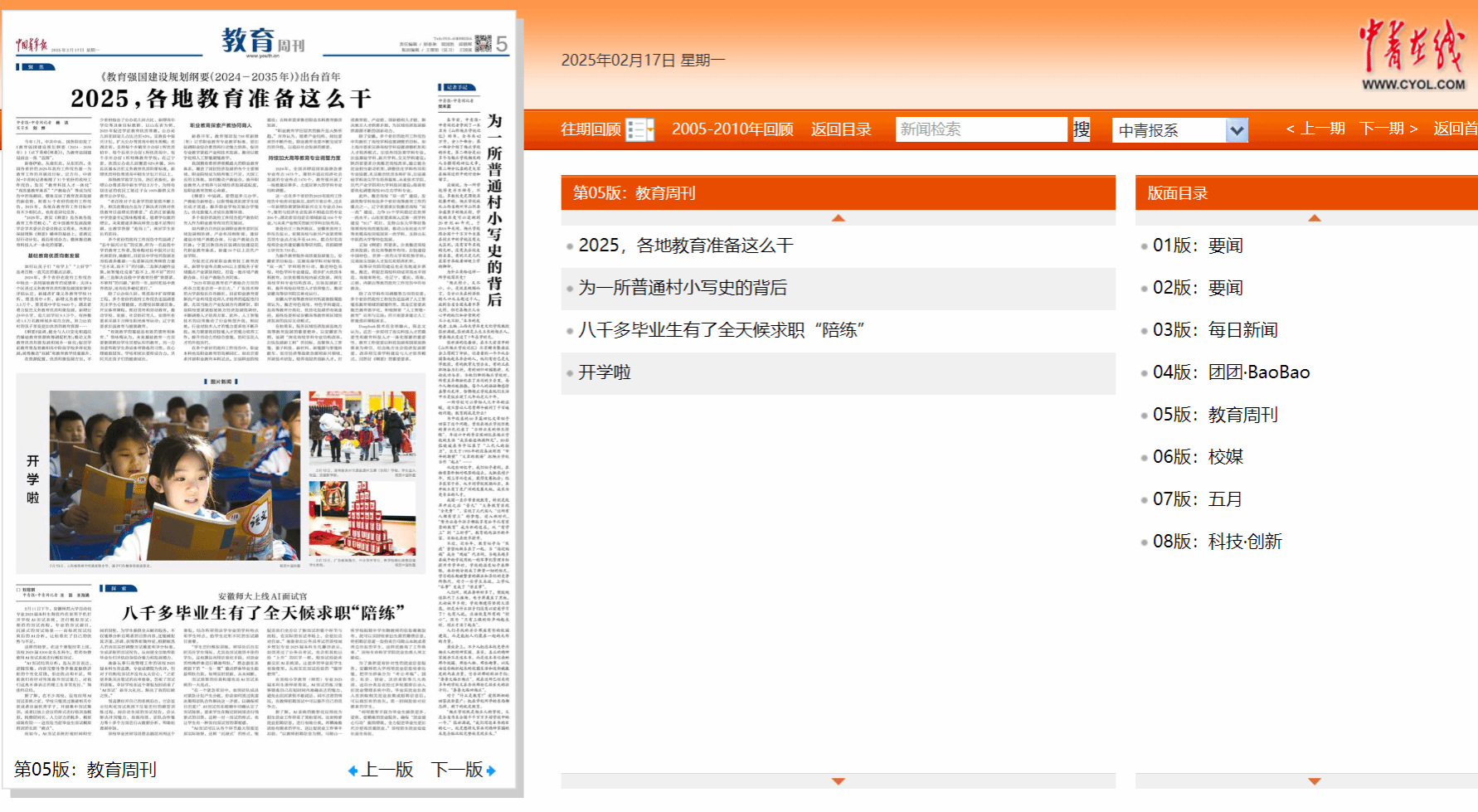Select 06版：校媒 in the page directory
Viewport: 1478px width, 812px height.
(1198, 457)
